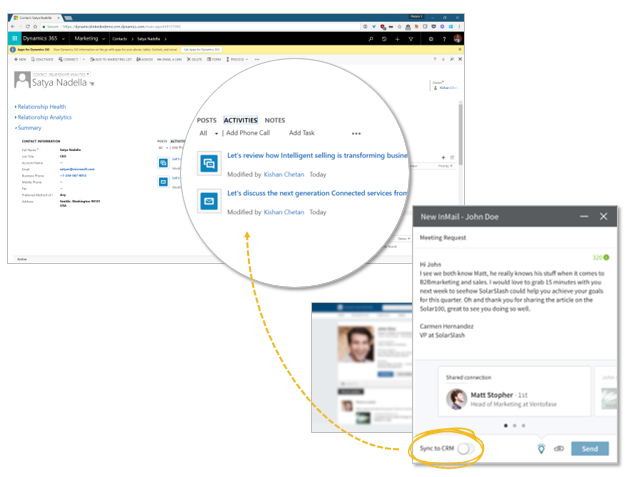The height and width of the screenshot is (477, 631).
Task: Click the browser address bar
Action: tap(201, 27)
